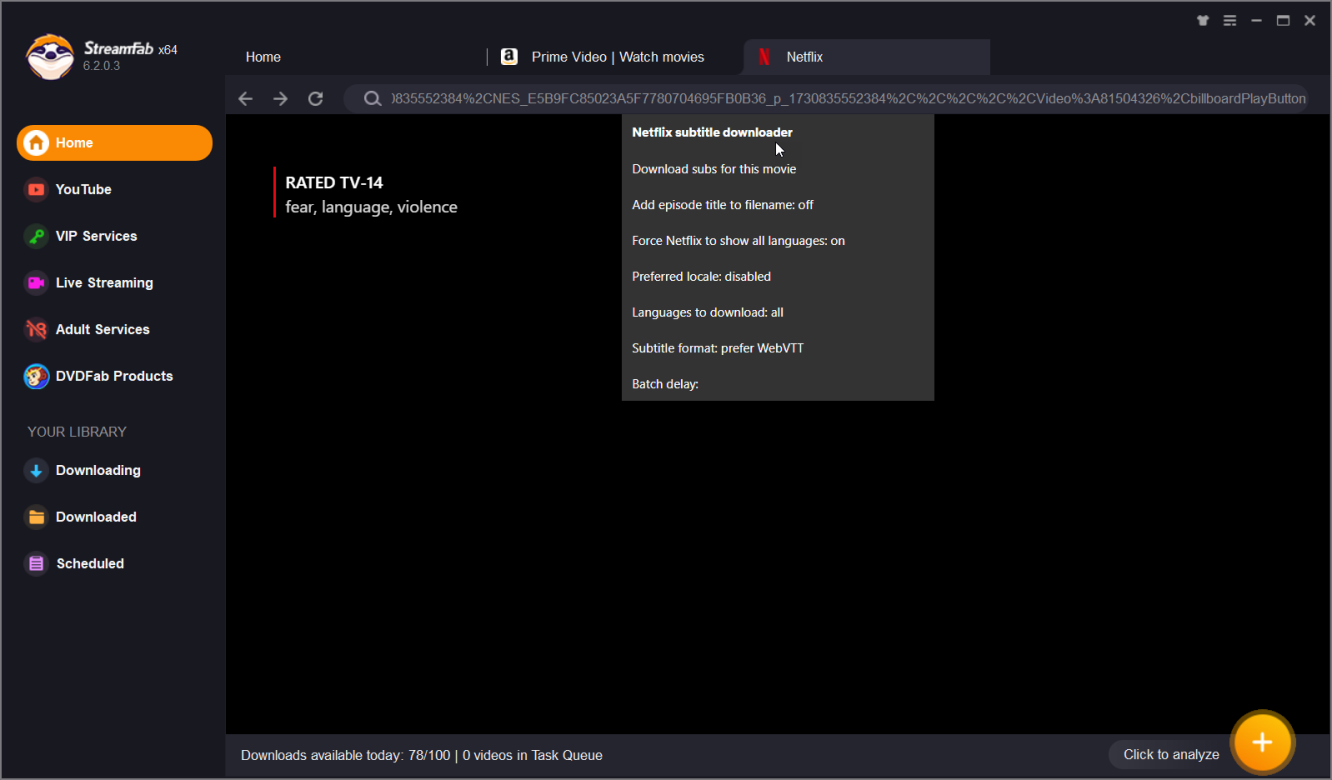This screenshot has width=1332, height=780.
Task: Choose "Download subs for this movie"
Action: pyautogui.click(x=714, y=169)
